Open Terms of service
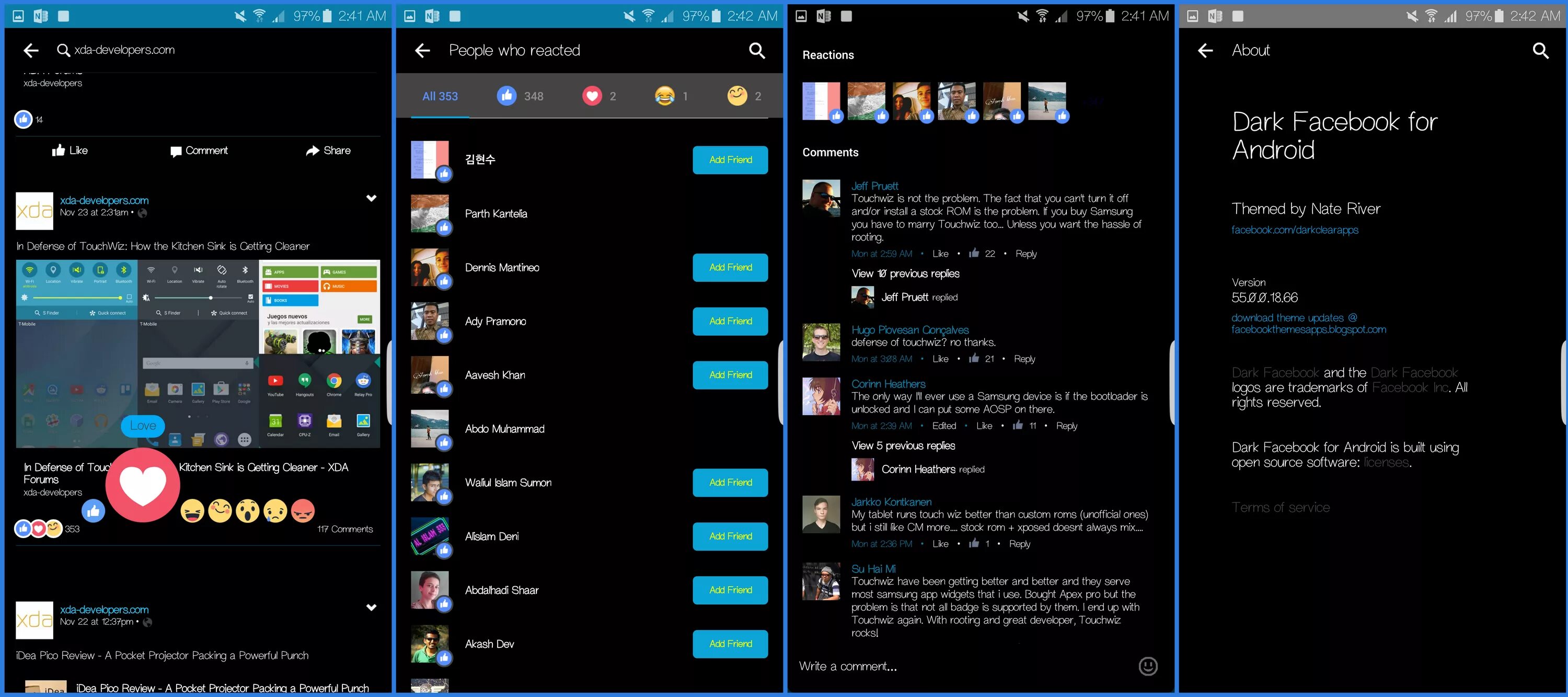Image resolution: width=1568 pixels, height=697 pixels. [1281, 508]
